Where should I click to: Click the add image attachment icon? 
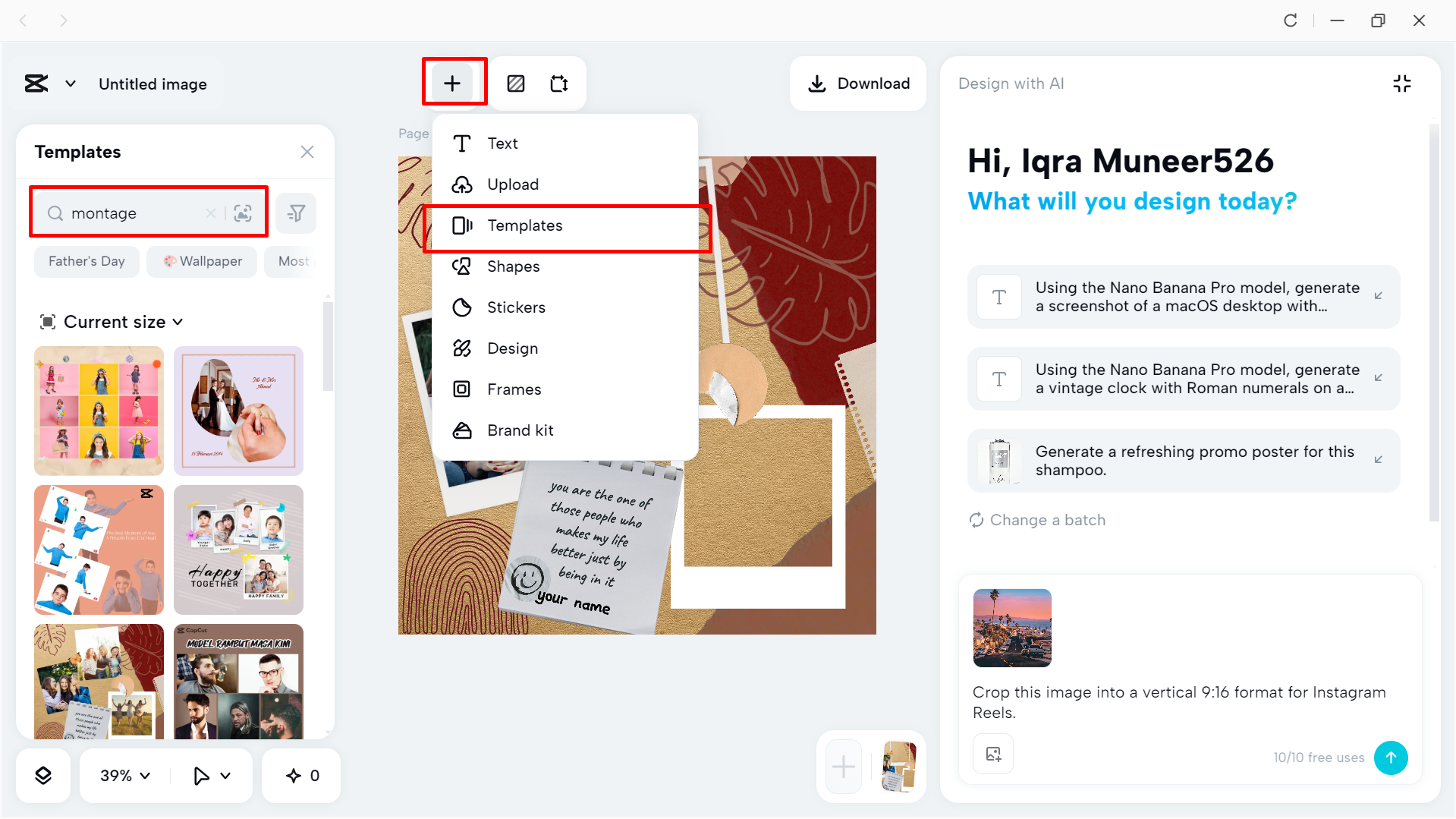click(993, 754)
